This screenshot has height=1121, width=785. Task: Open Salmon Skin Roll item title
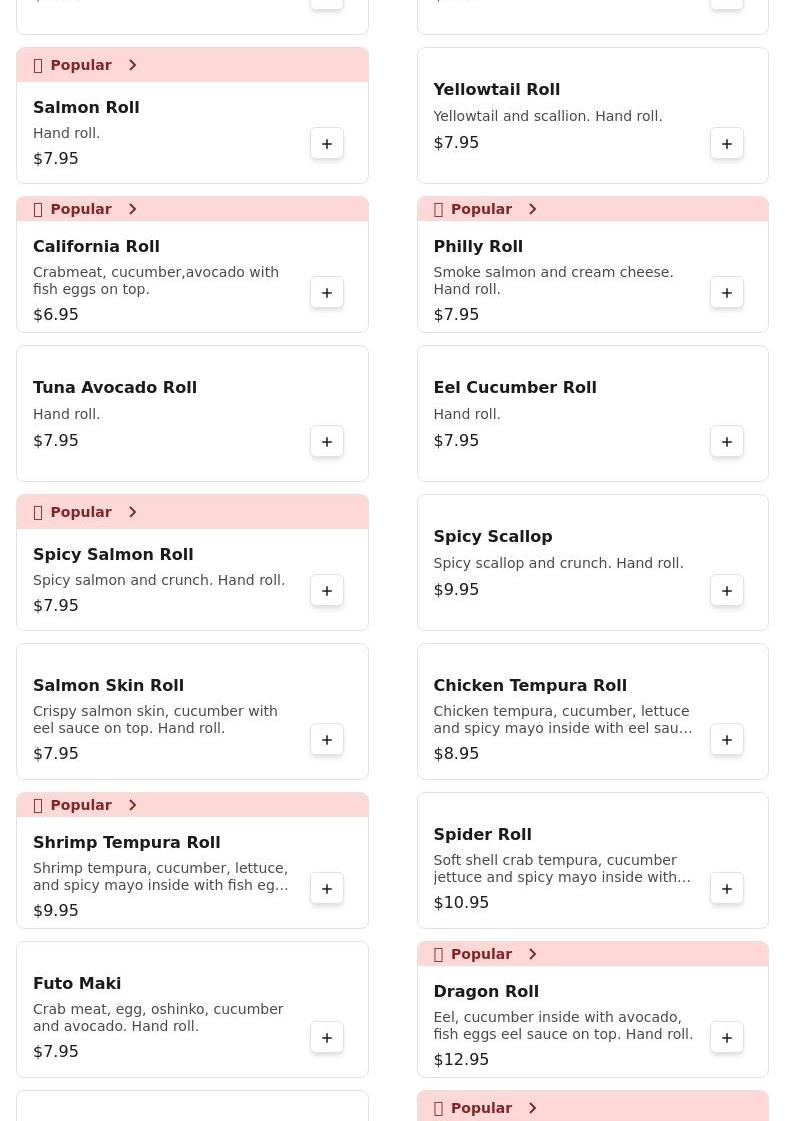coord(108,685)
